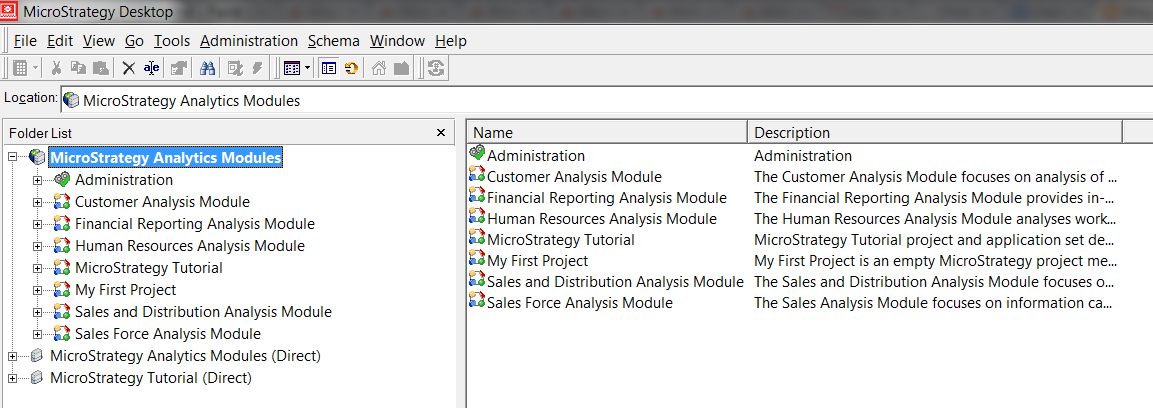The width and height of the screenshot is (1153, 408).
Task: Open the Window menu
Action: point(397,41)
